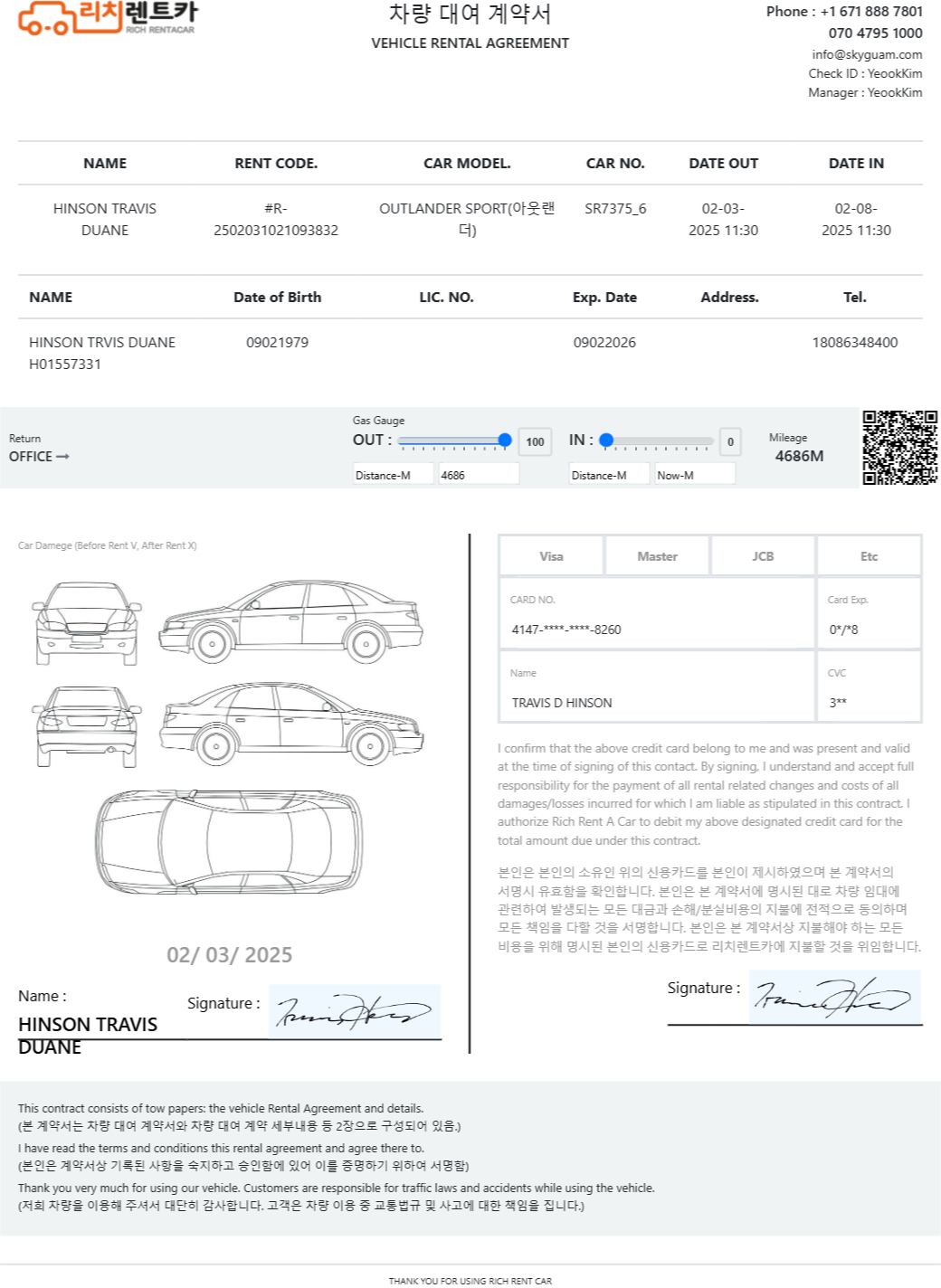Select the Visa card type tab
The width and height of the screenshot is (941, 1288).
(x=551, y=556)
